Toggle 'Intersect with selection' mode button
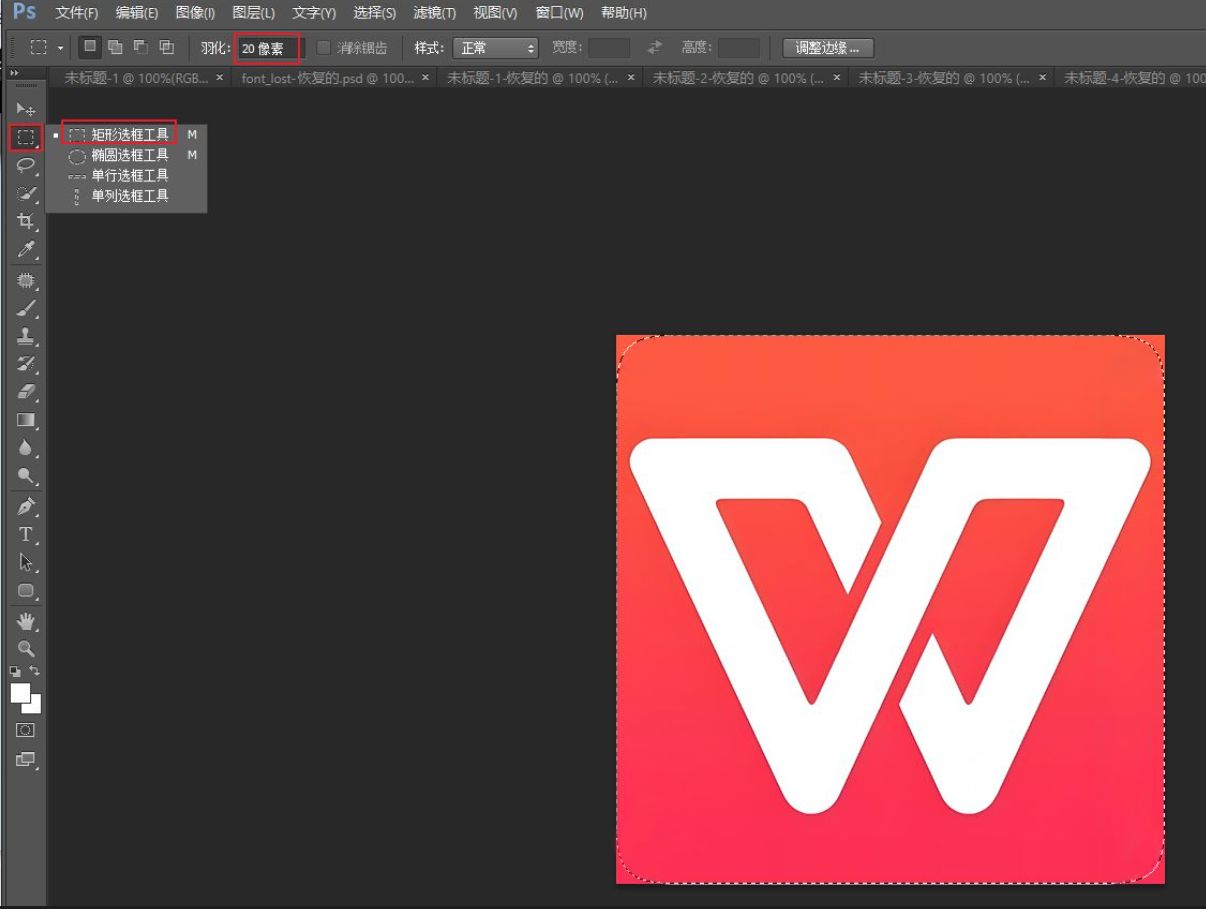This screenshot has width=1206, height=909. (x=166, y=48)
